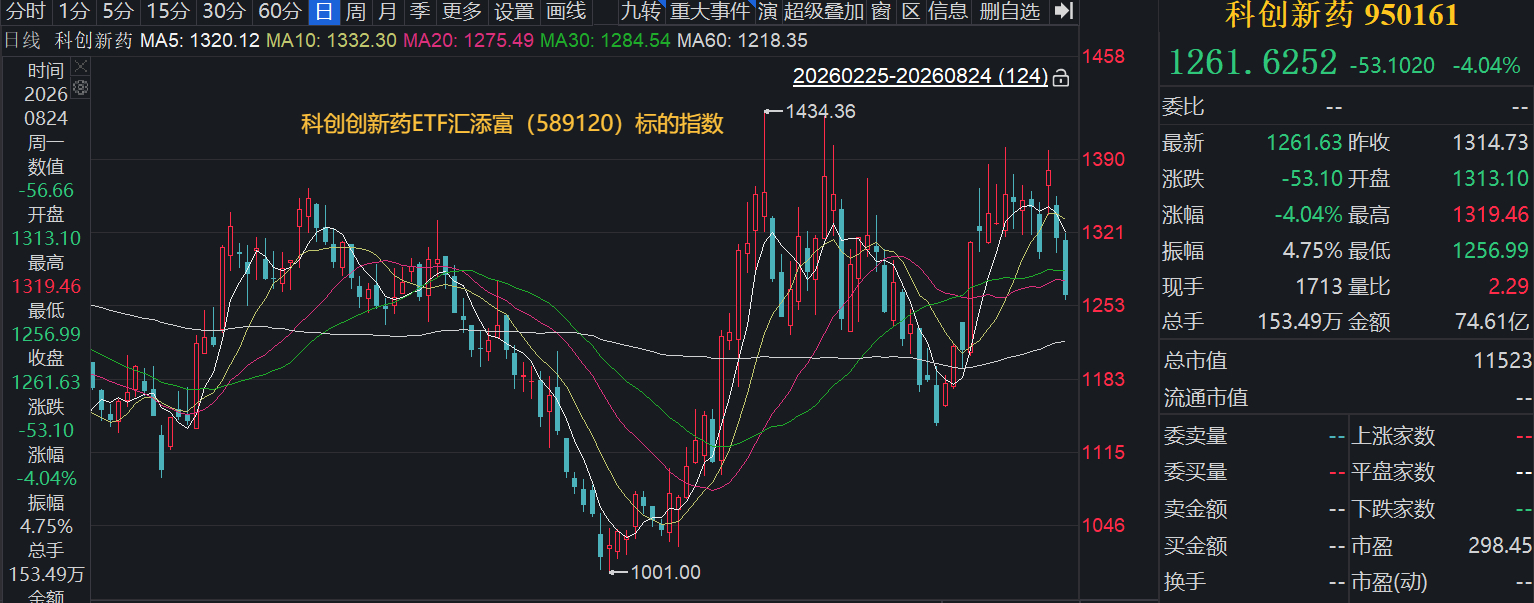Screen dimensions: 1534x603
Task: Open info panel gear settings
Action: 81,87
